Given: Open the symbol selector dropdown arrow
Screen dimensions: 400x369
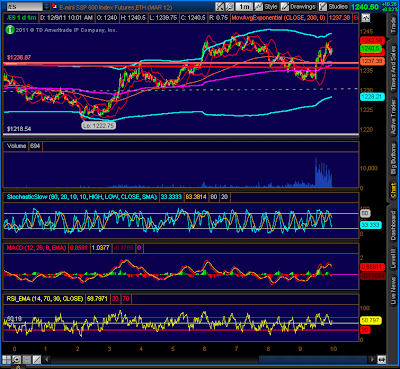Looking at the screenshot, I should point(46,6).
